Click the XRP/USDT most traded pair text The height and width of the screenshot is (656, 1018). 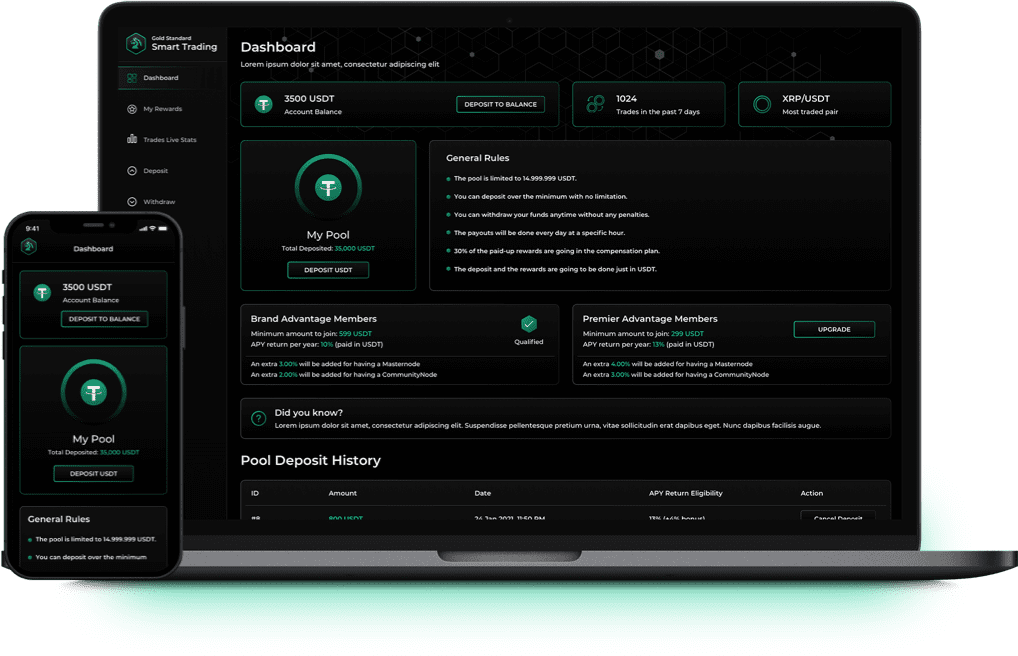[x=806, y=99]
